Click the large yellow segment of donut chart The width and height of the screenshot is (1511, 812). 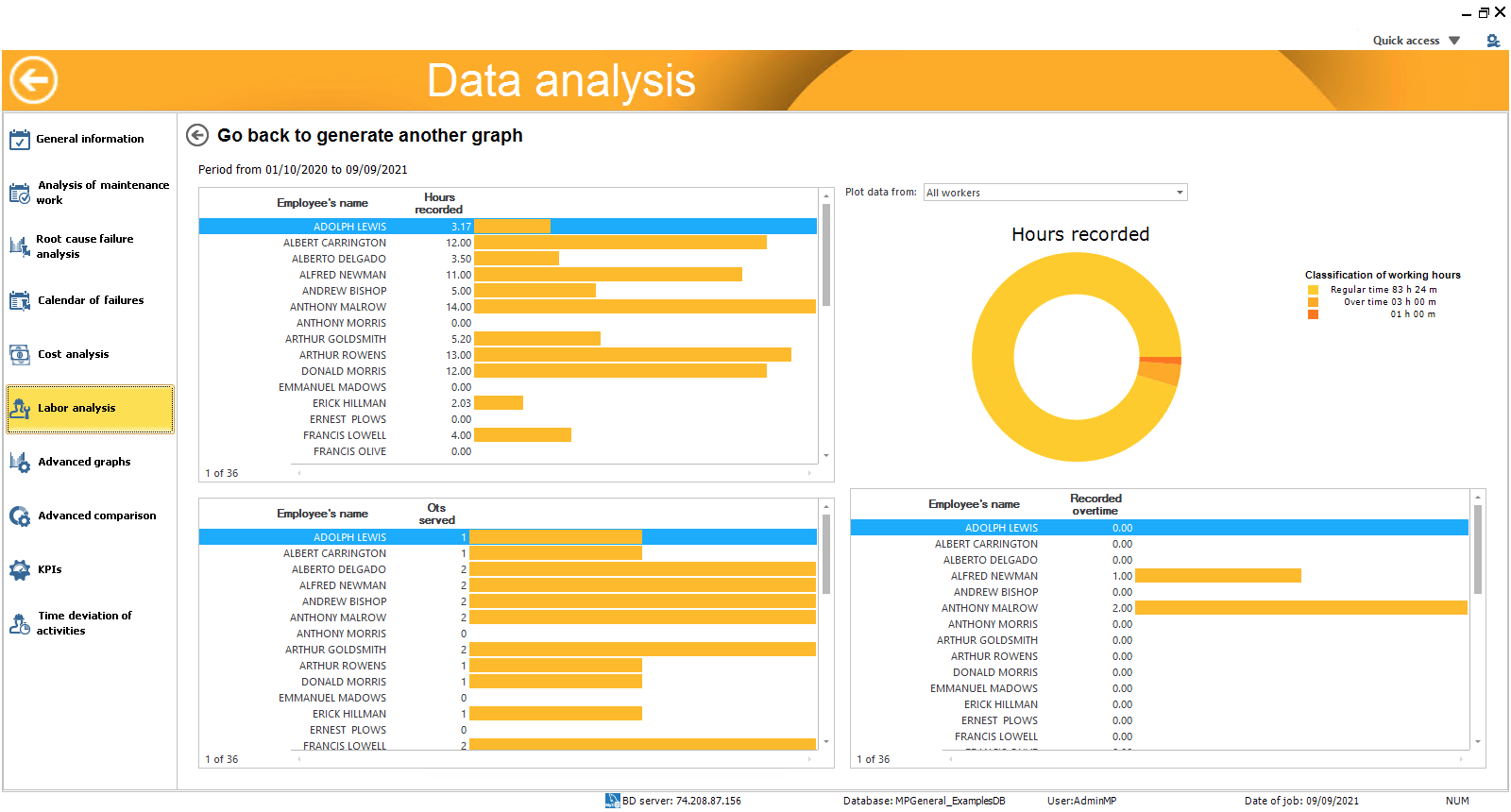pos(993,357)
